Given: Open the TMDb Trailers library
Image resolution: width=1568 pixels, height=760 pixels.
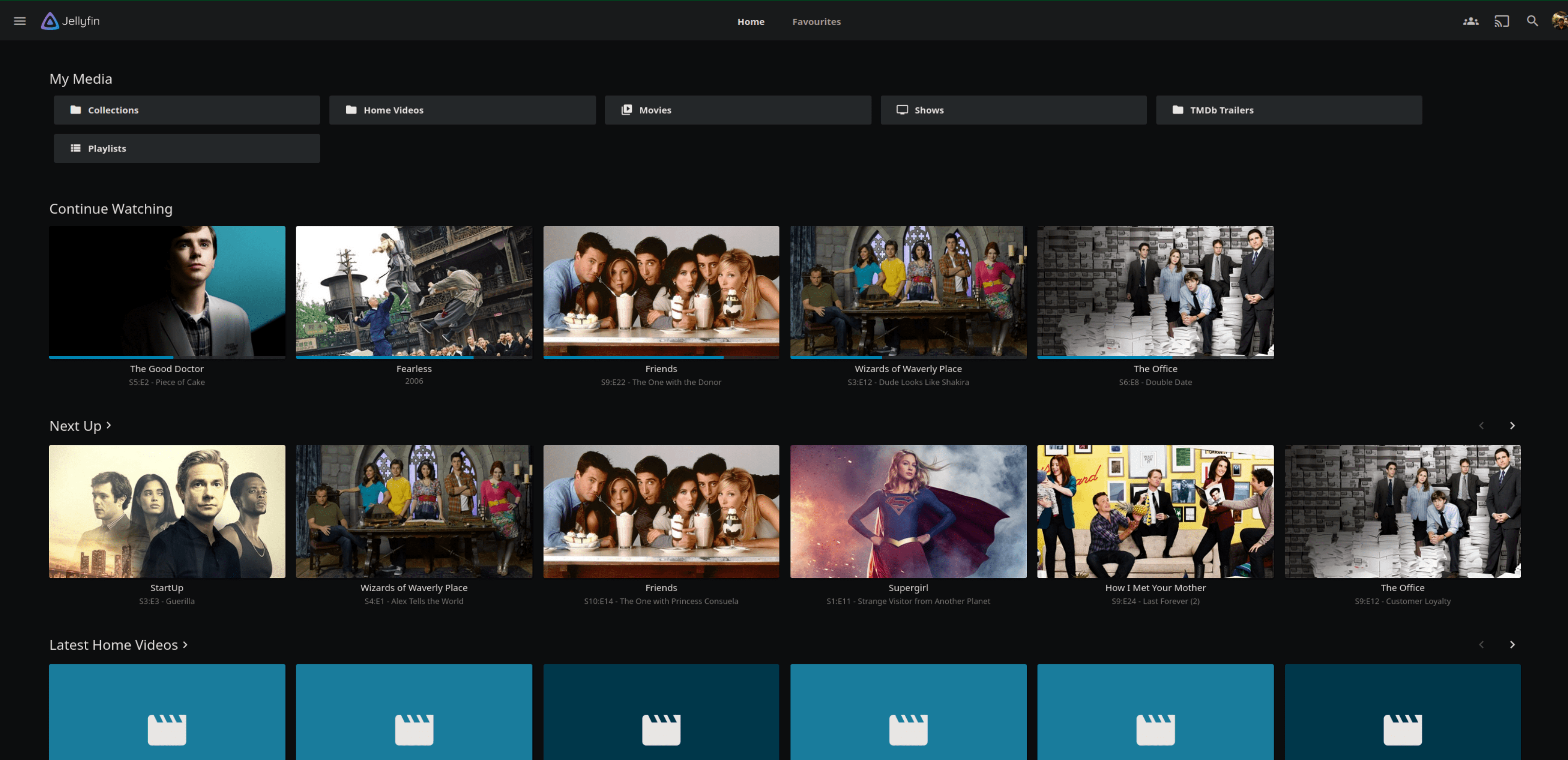Looking at the screenshot, I should [1289, 110].
